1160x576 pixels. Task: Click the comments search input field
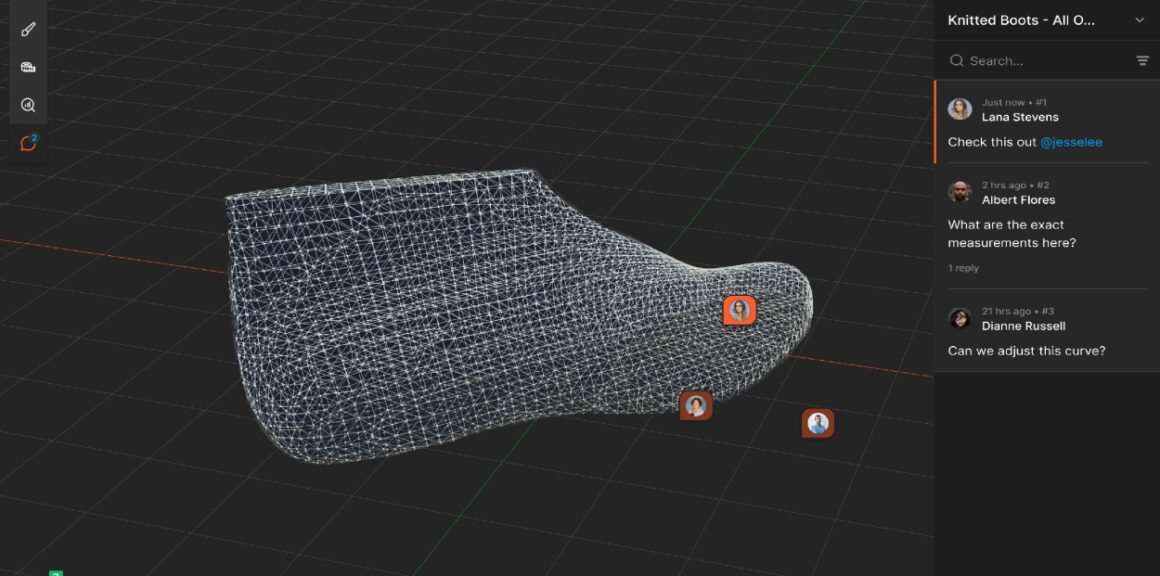(x=1045, y=61)
